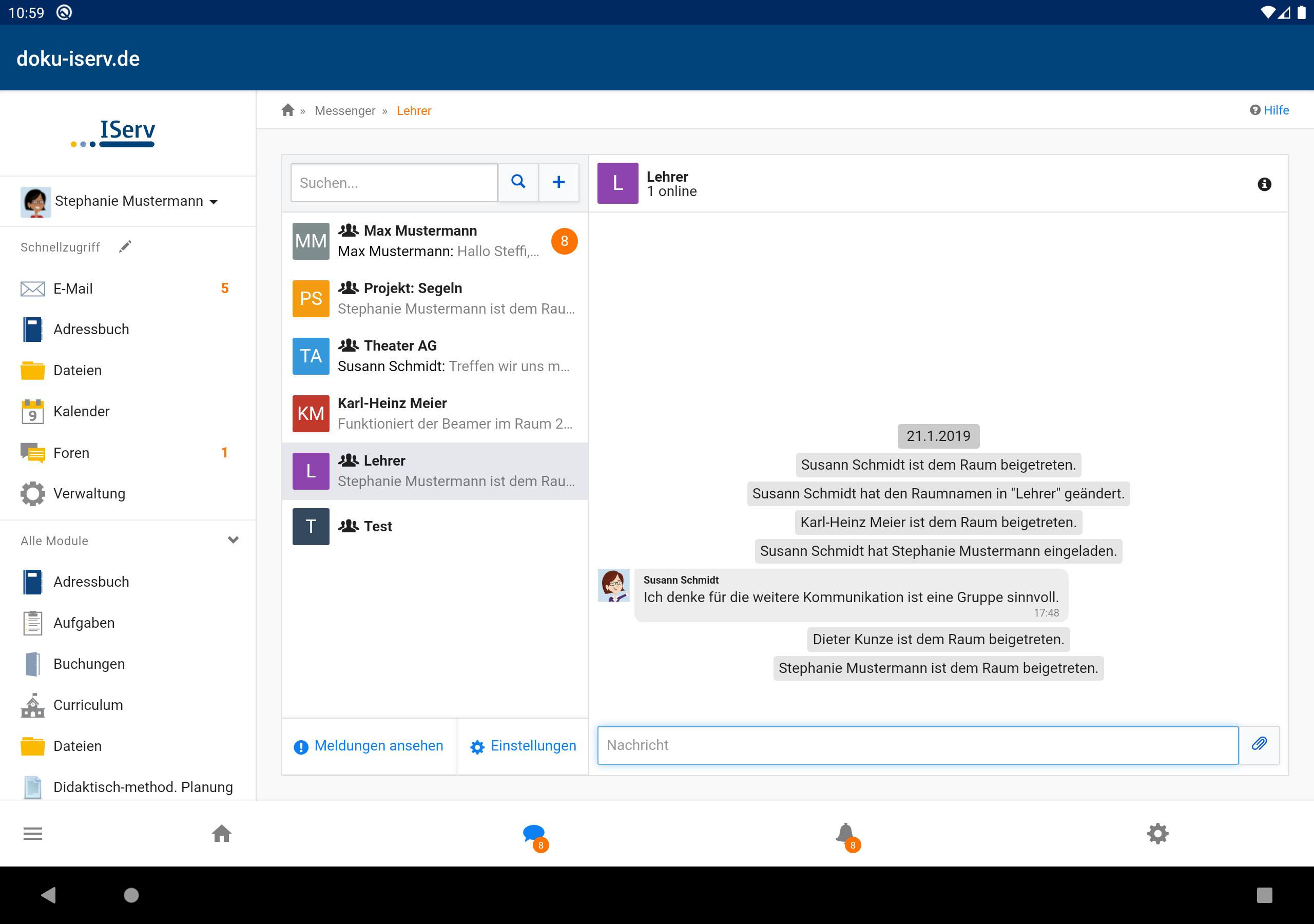Open the Kalender module

coord(127,412)
